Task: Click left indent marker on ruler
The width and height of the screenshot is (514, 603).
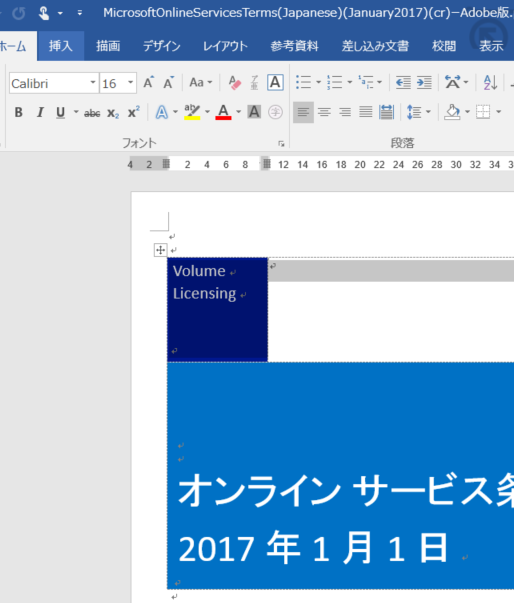Action: coord(165,165)
